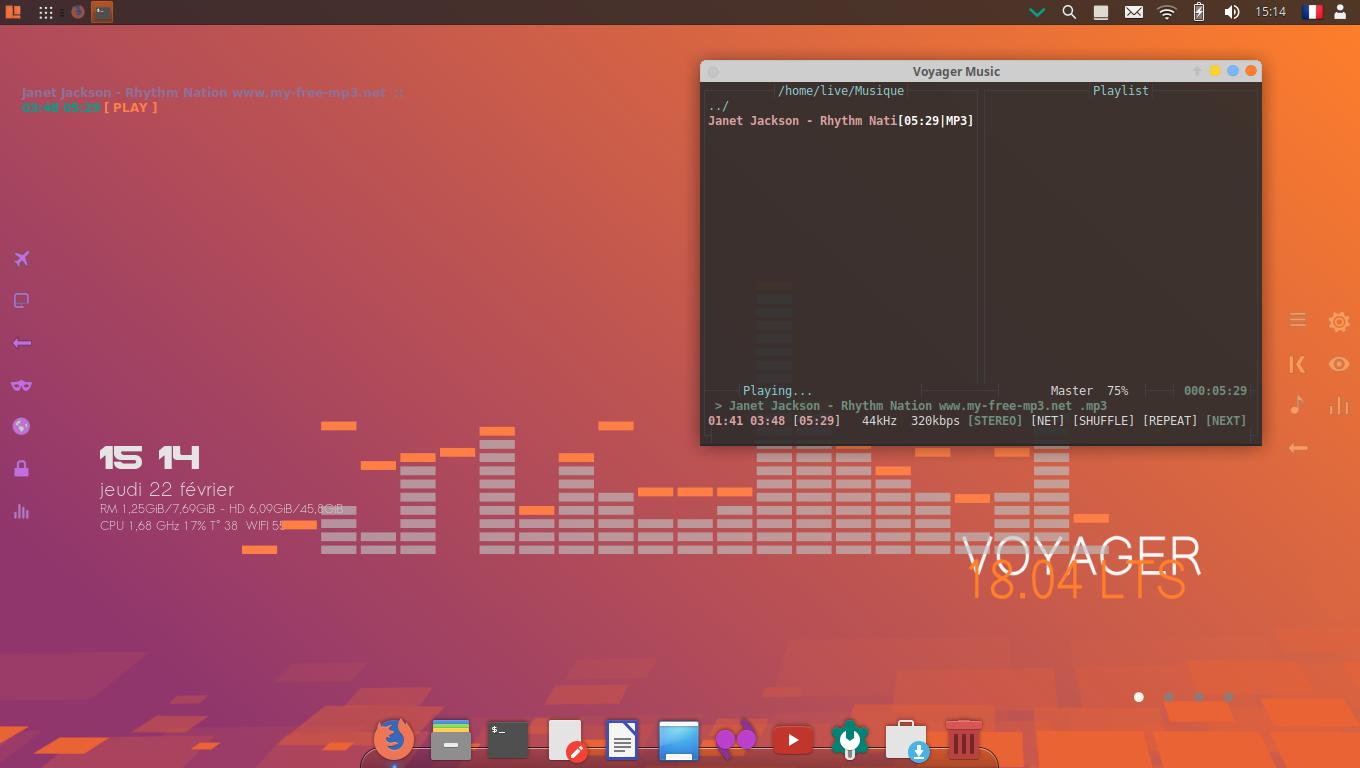Open Firefox from the dock
Image resolution: width=1360 pixels, height=768 pixels.
point(394,740)
